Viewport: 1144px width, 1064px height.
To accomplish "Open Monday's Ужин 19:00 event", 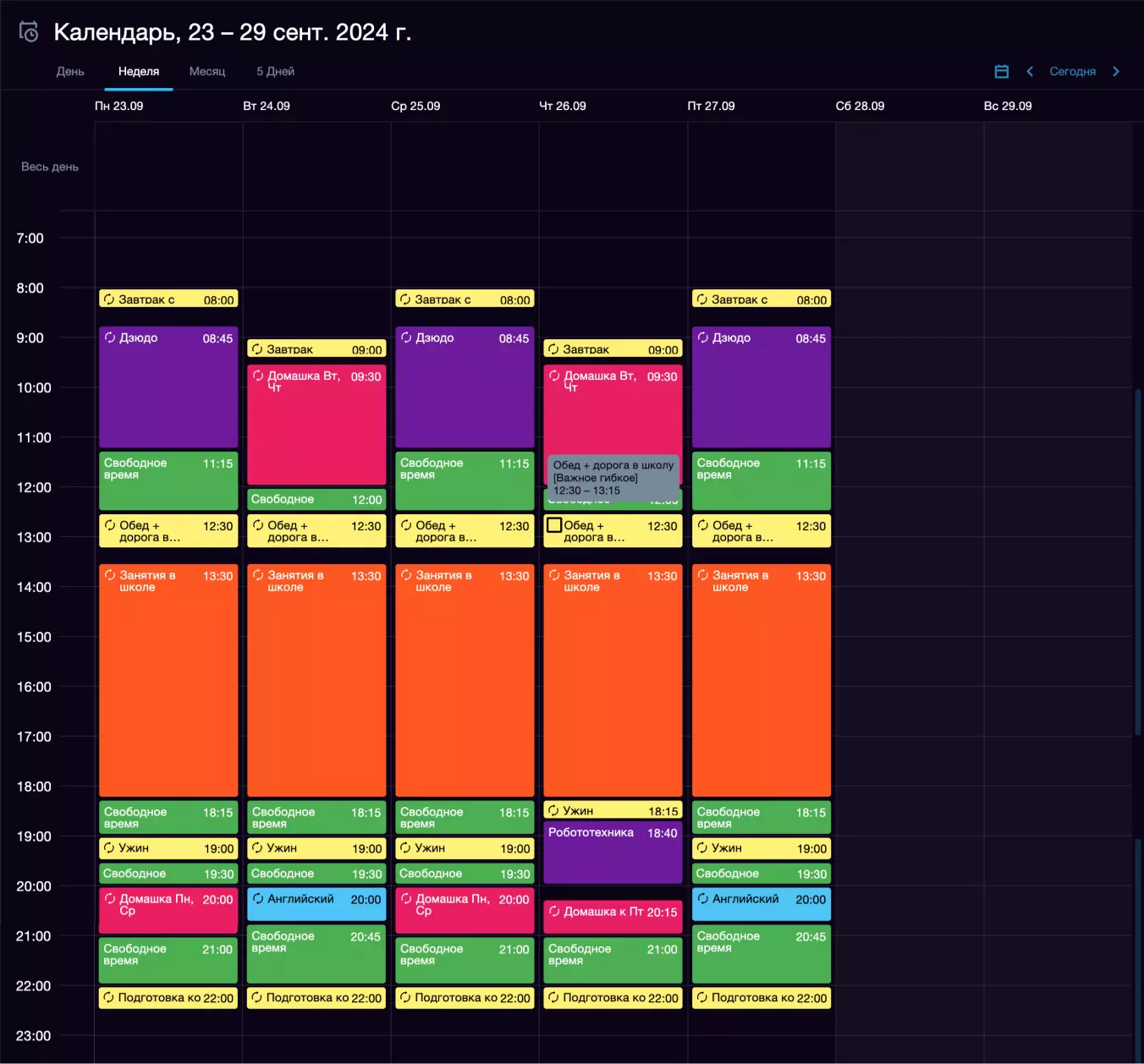I will point(168,848).
